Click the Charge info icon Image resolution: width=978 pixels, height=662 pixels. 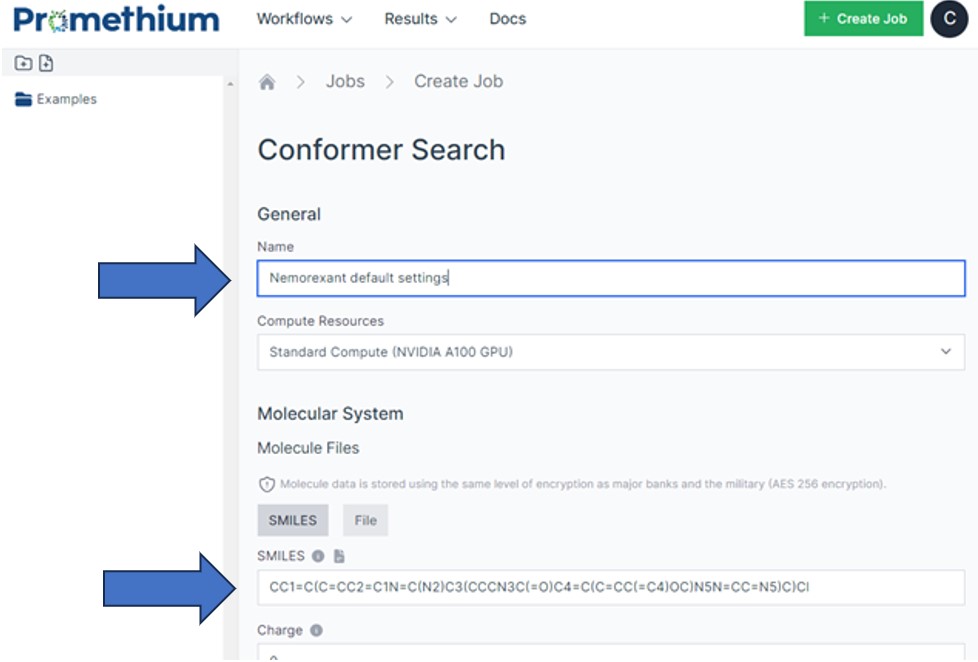point(316,631)
